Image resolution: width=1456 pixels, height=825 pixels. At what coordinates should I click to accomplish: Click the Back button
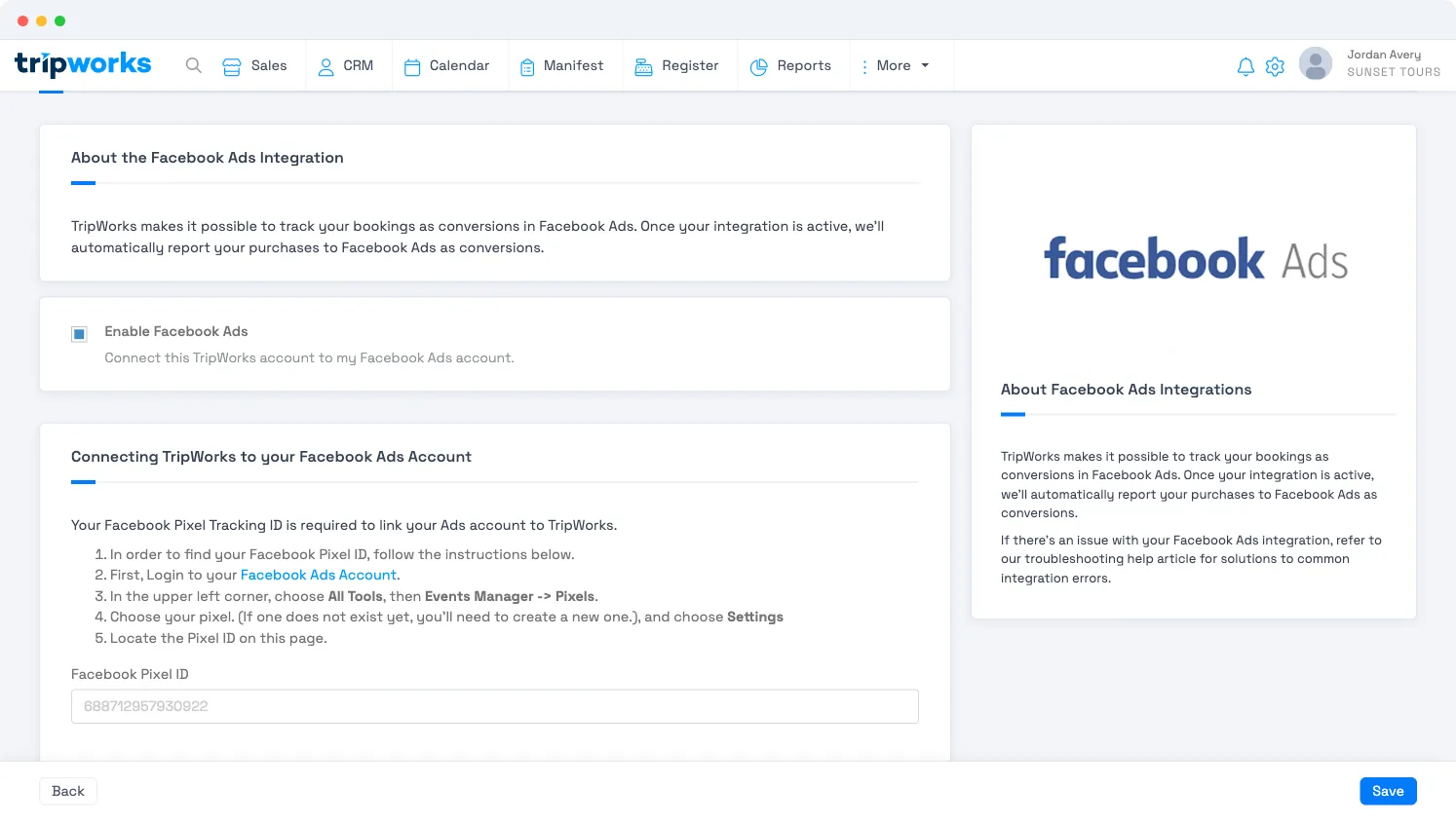[x=68, y=791]
